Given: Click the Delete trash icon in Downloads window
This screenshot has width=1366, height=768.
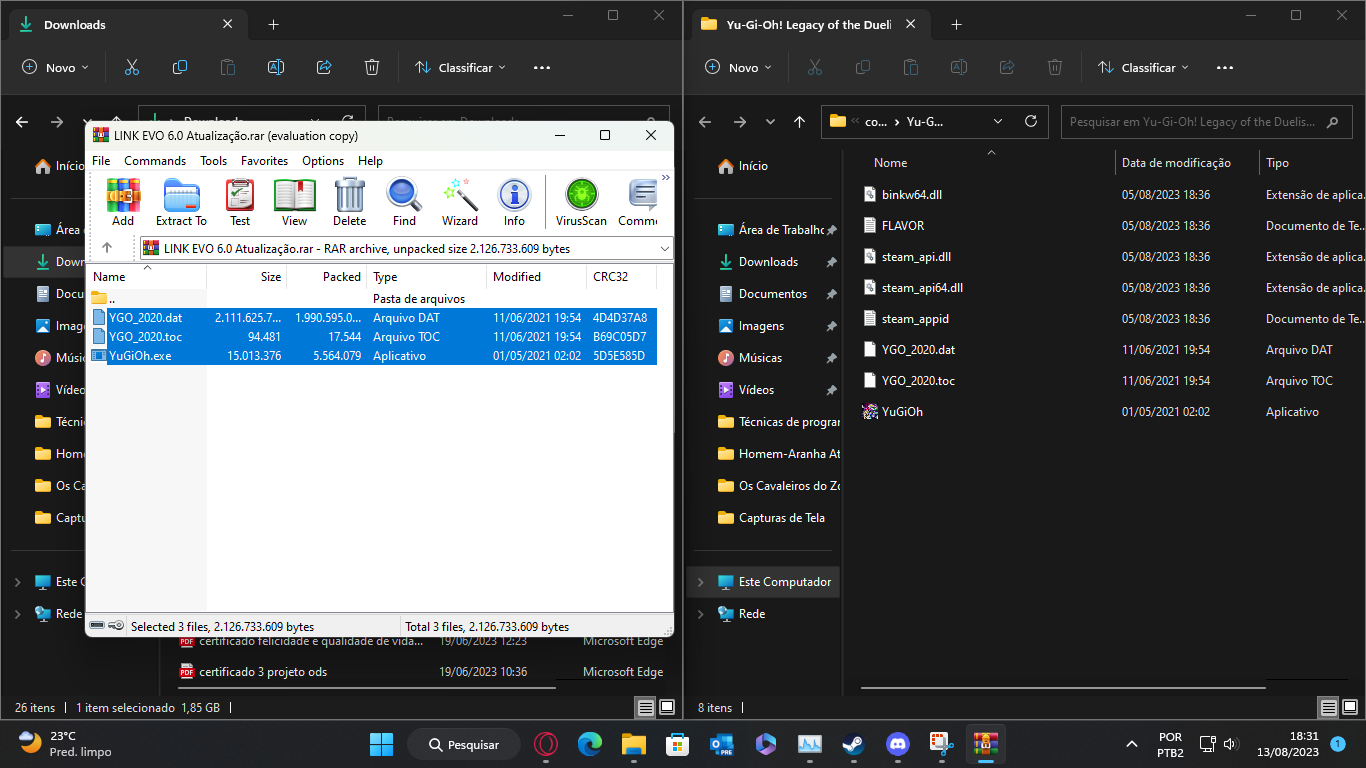Looking at the screenshot, I should click(372, 68).
